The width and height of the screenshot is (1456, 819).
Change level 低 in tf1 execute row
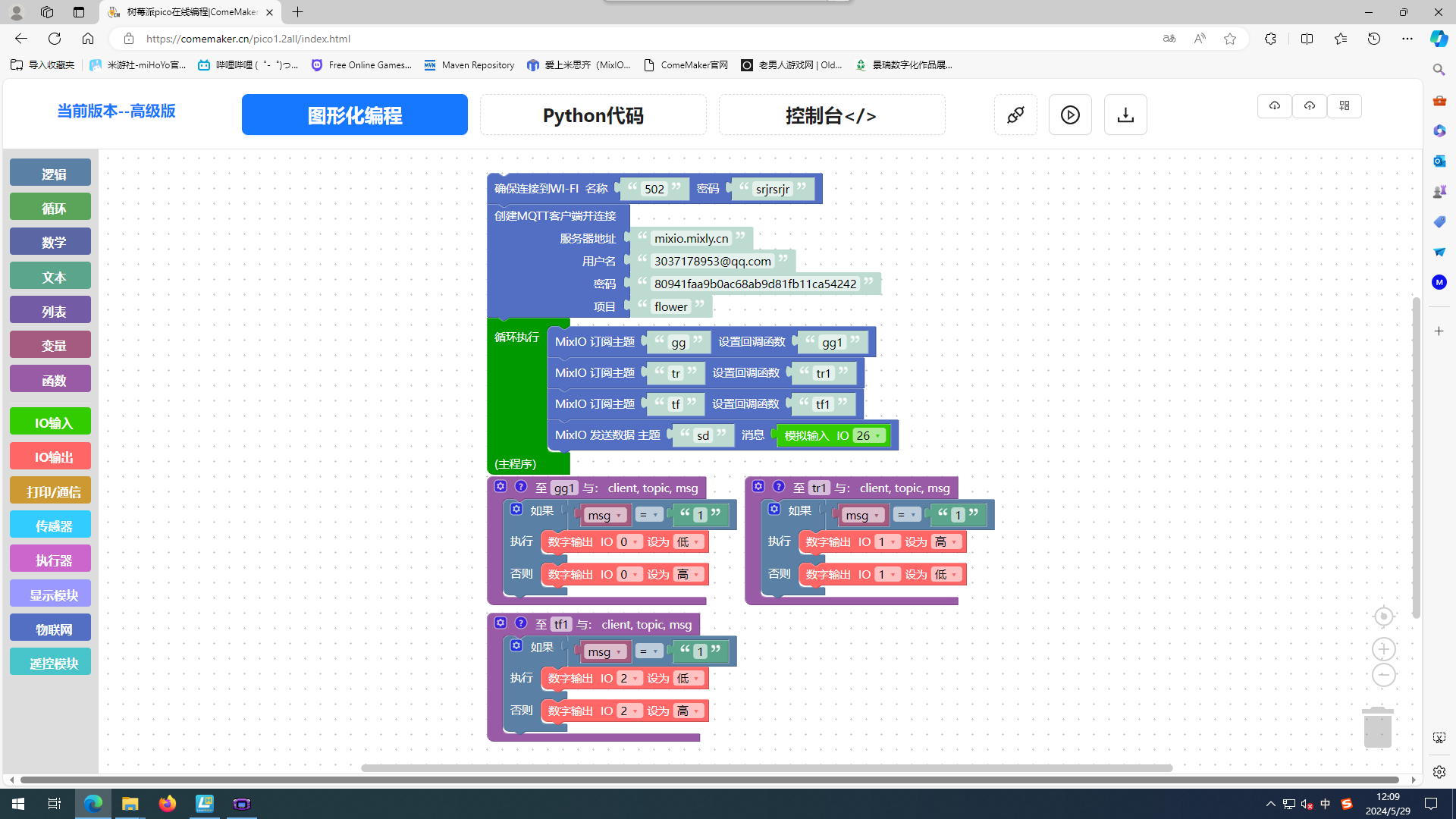(689, 678)
